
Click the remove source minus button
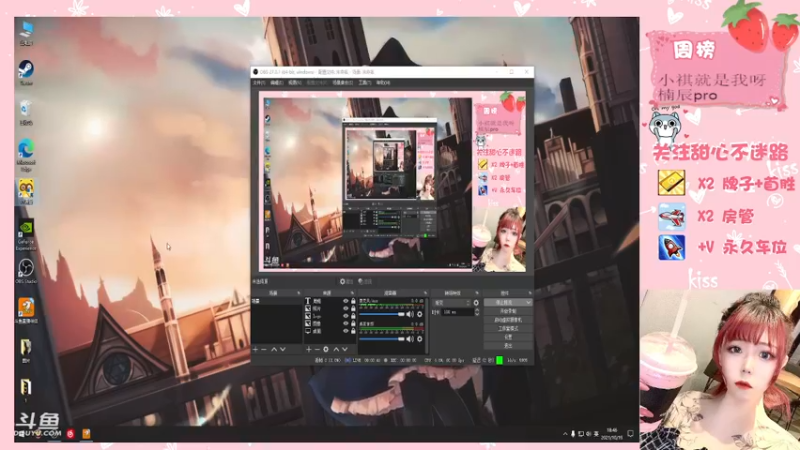[x=317, y=349]
